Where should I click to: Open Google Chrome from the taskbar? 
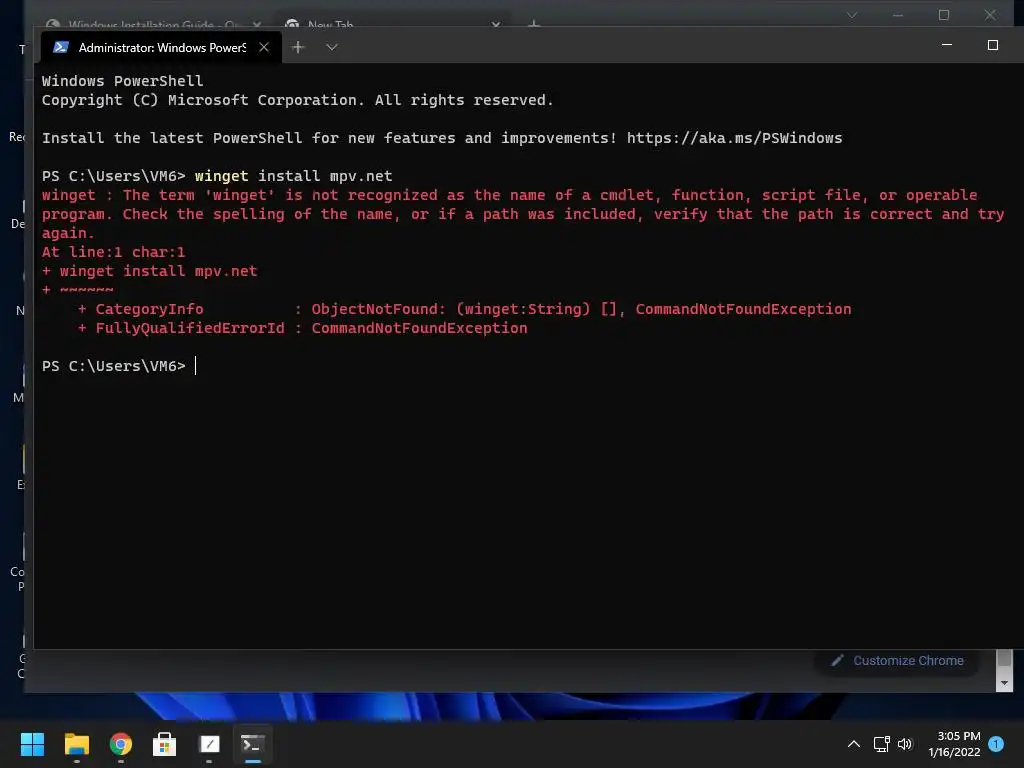(x=121, y=744)
